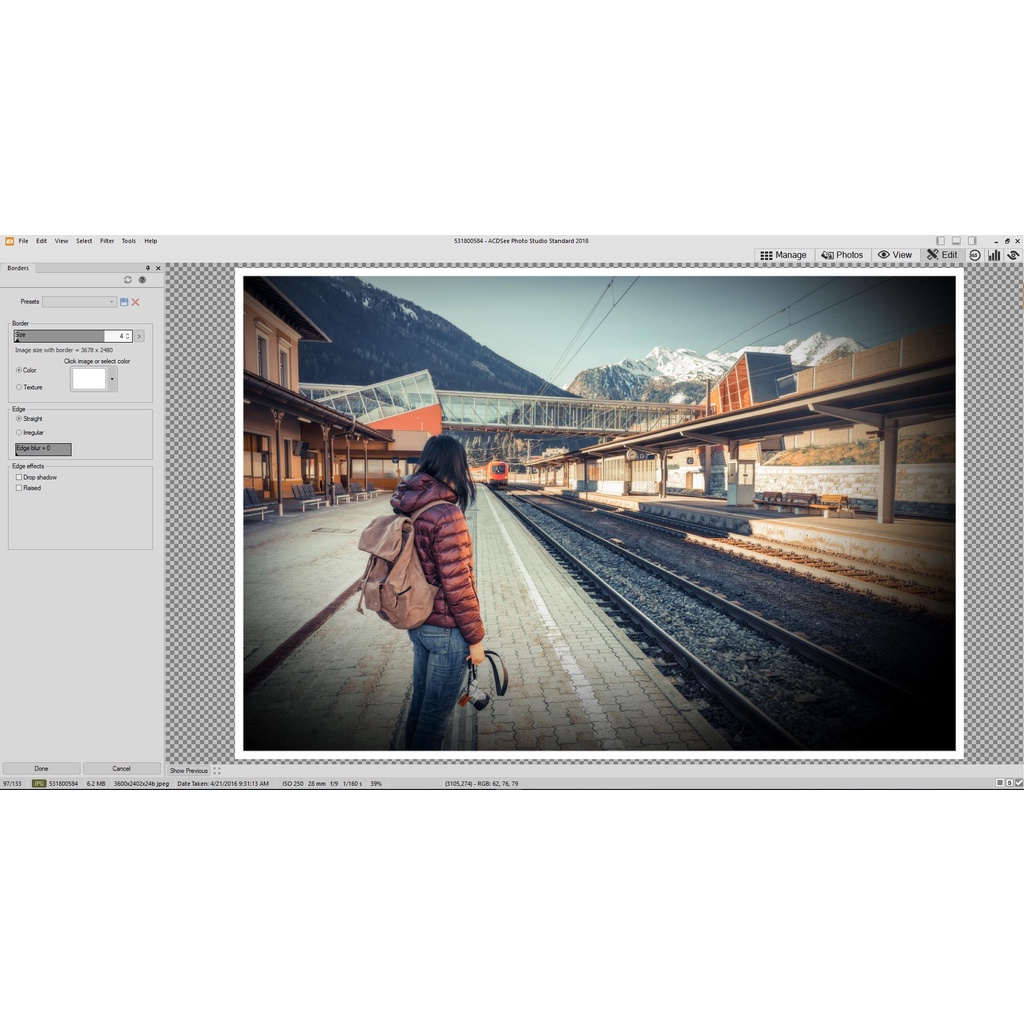The width and height of the screenshot is (1024, 1024).
Task: Enable the Drop shadow checkbox
Action: 19,477
